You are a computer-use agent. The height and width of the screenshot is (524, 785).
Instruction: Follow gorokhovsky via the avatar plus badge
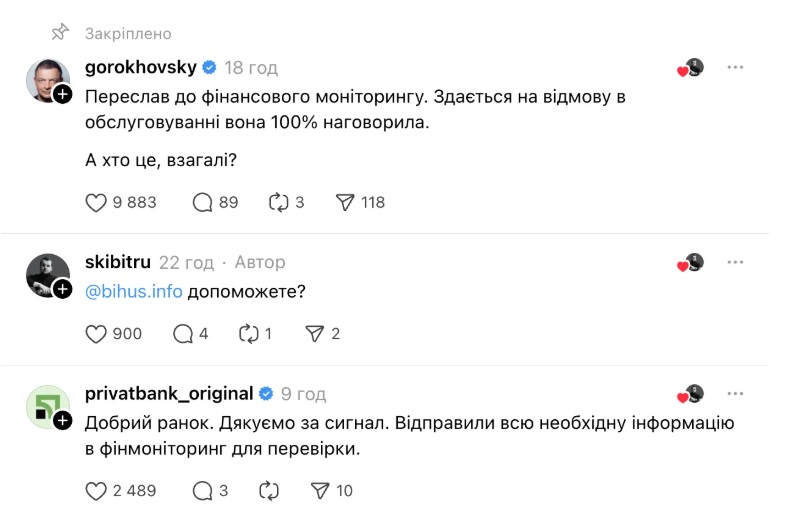(x=62, y=94)
